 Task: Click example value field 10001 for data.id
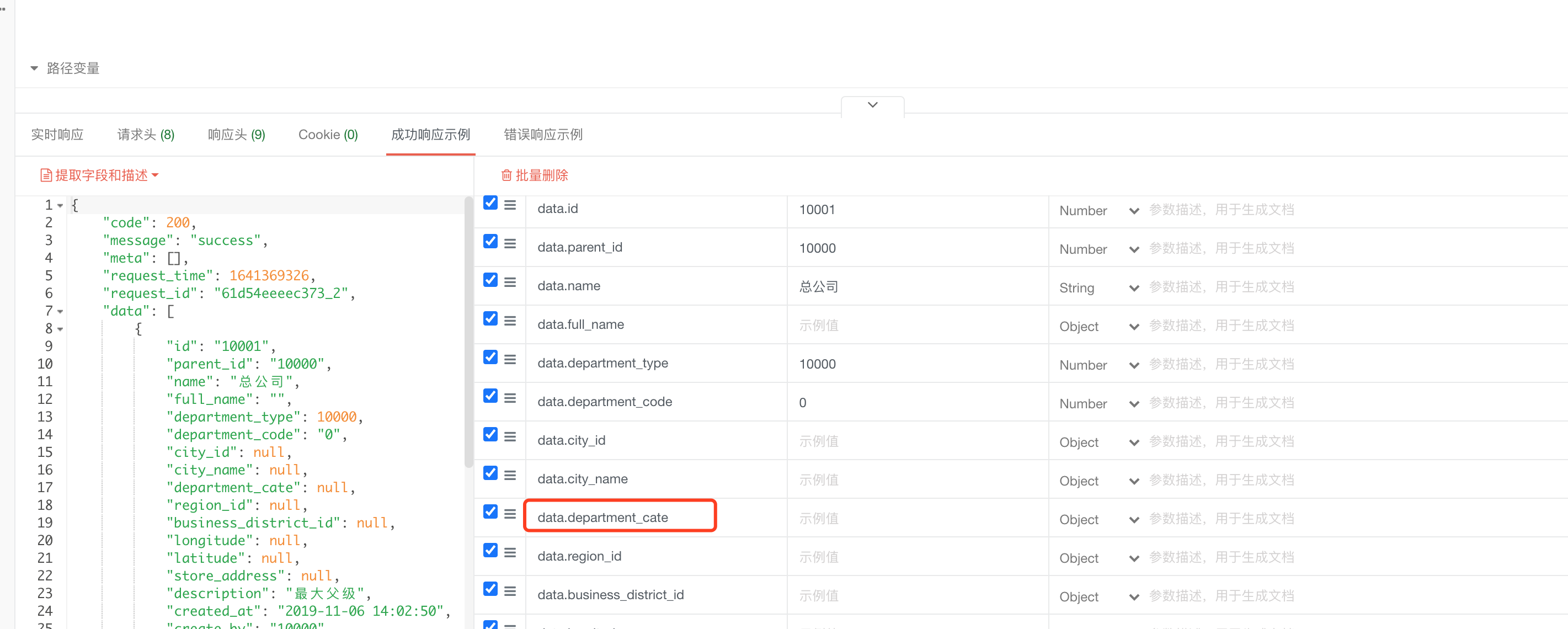(918, 210)
